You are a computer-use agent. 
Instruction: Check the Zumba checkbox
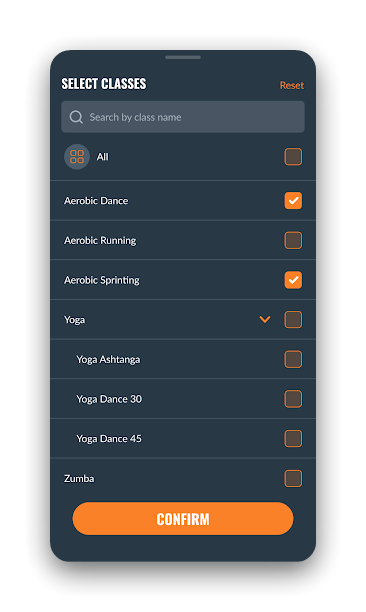point(293,479)
